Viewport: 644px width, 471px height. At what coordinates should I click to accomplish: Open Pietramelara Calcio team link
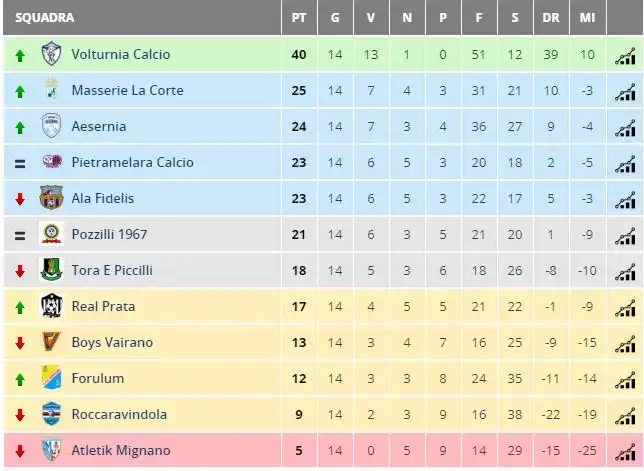pos(133,162)
